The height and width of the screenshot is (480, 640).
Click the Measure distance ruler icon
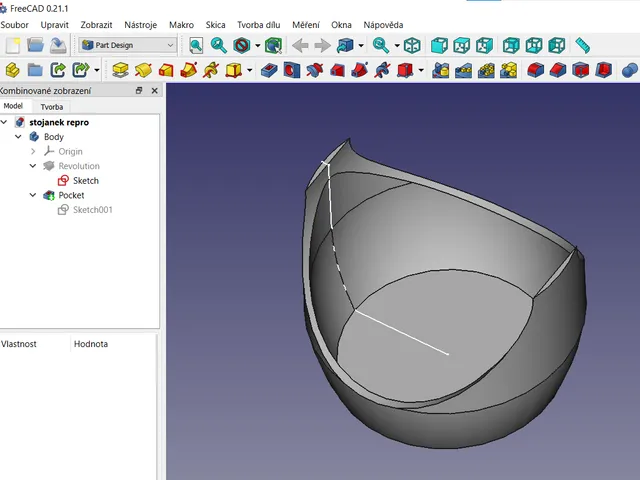pos(582,45)
